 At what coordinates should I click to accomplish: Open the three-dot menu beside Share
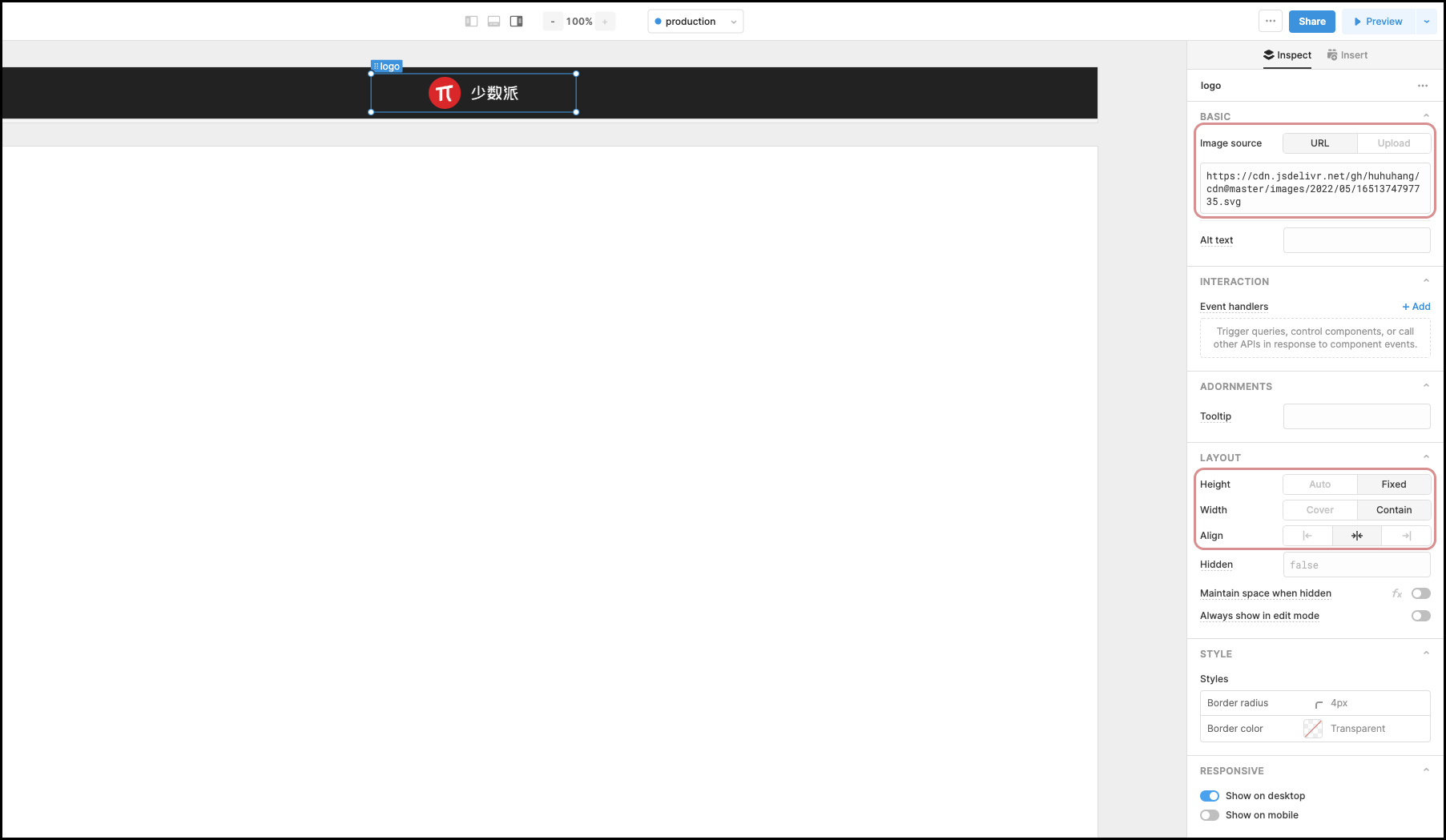[1271, 22]
